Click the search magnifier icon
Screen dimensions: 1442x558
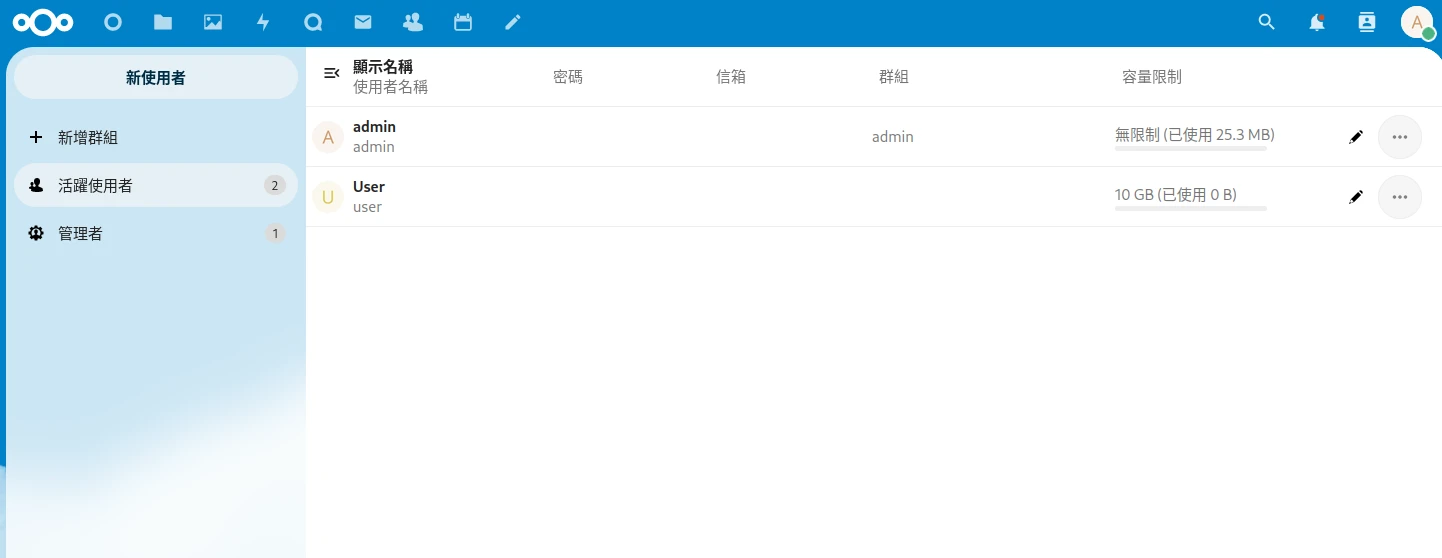(1266, 22)
